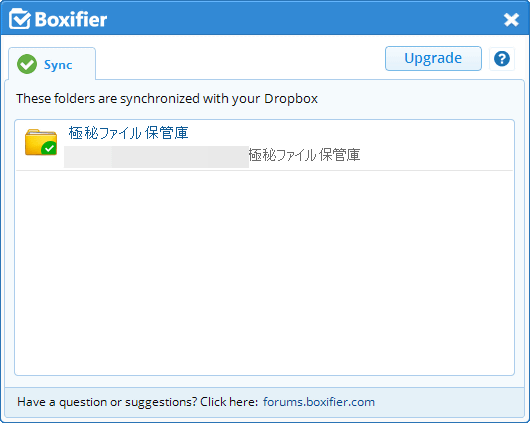
Task: Click the green Sync status checkmark
Action: click(27, 64)
